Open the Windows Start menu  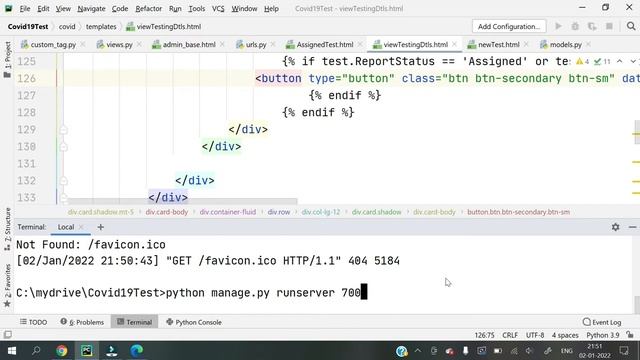[x=12, y=351]
